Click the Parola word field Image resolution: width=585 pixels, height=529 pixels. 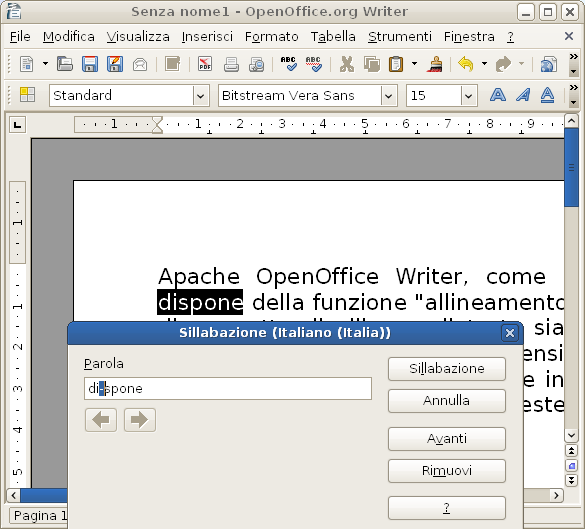click(x=228, y=388)
